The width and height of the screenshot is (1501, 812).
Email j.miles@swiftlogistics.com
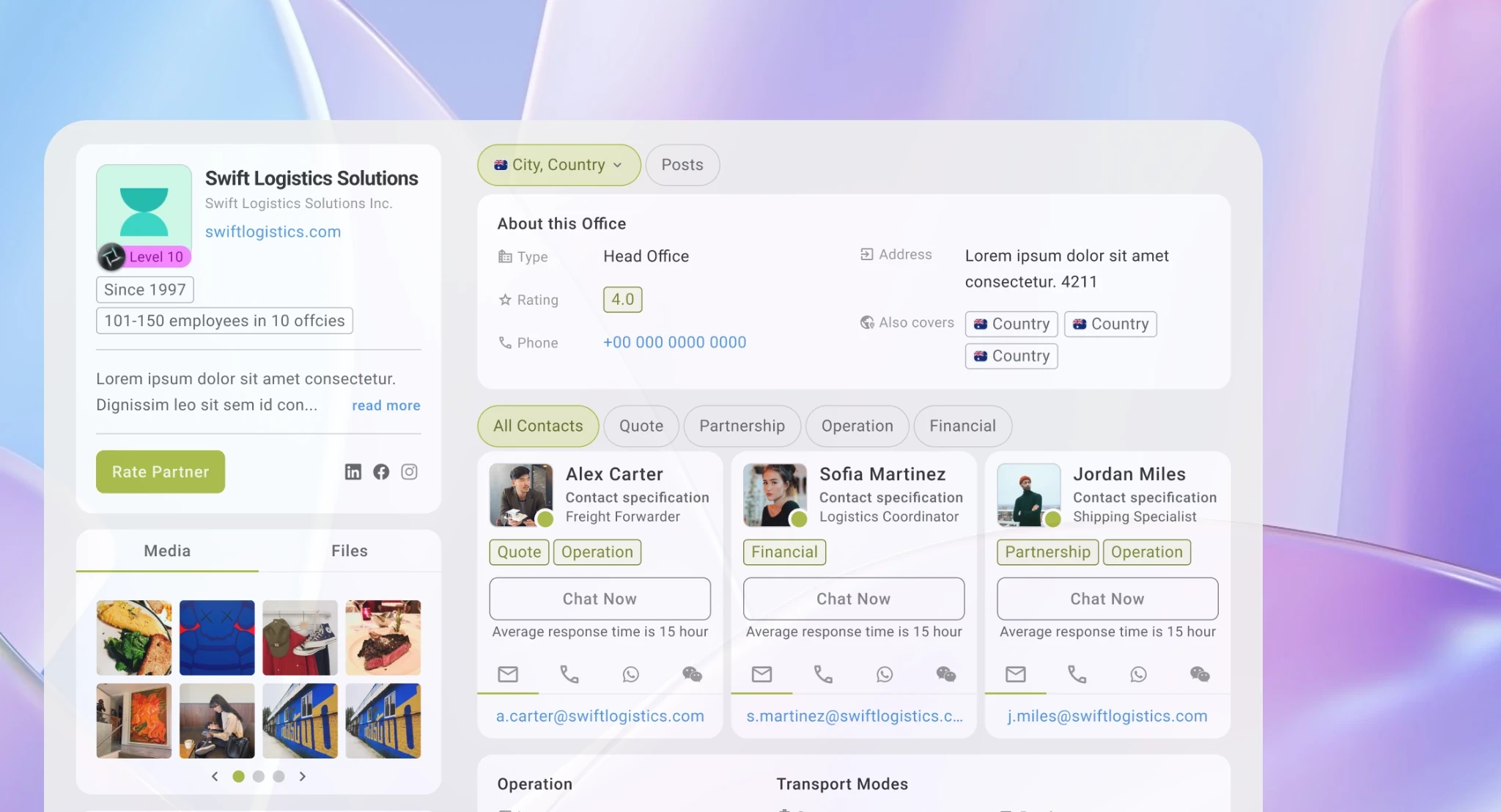coord(1107,716)
